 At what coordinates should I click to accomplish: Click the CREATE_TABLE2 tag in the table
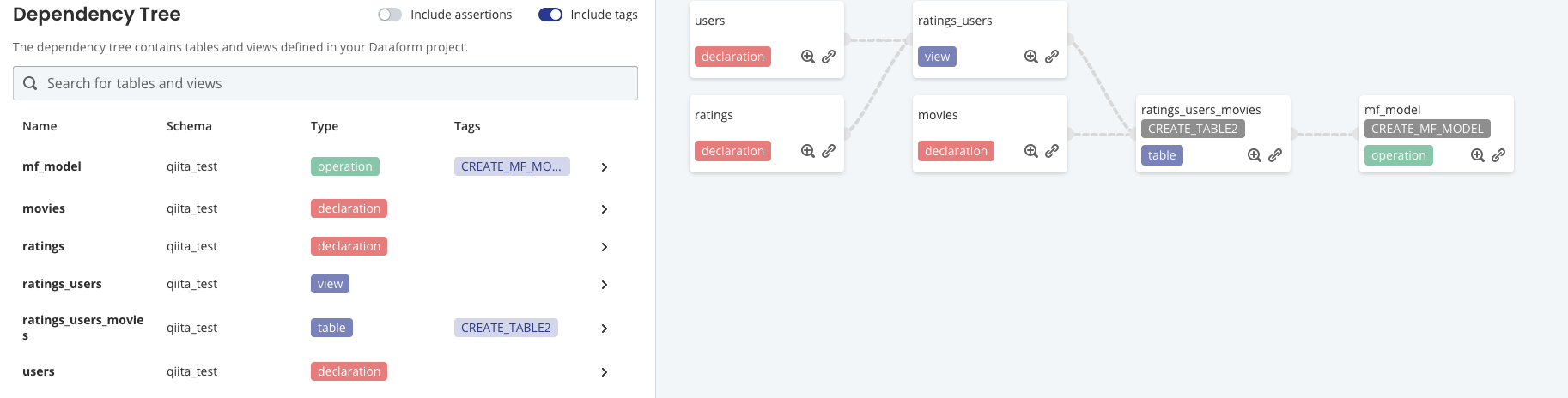tap(506, 328)
